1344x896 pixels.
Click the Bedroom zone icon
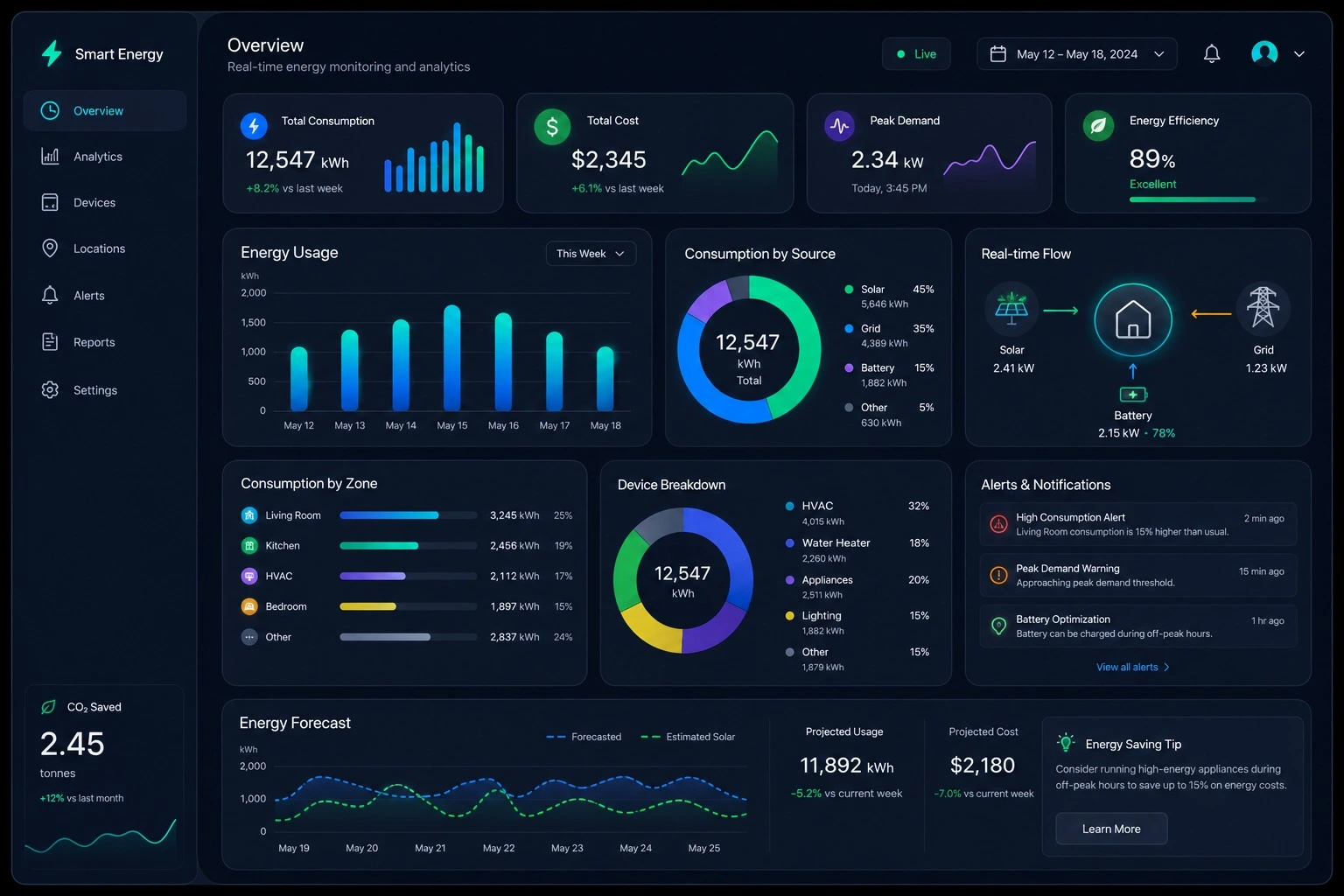coord(249,606)
